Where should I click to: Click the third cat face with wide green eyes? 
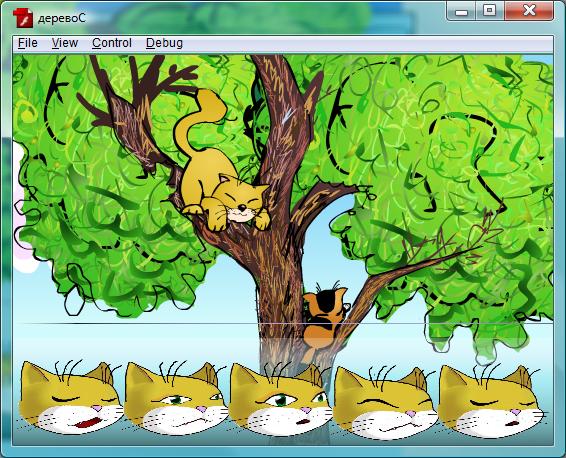click(x=280, y=399)
